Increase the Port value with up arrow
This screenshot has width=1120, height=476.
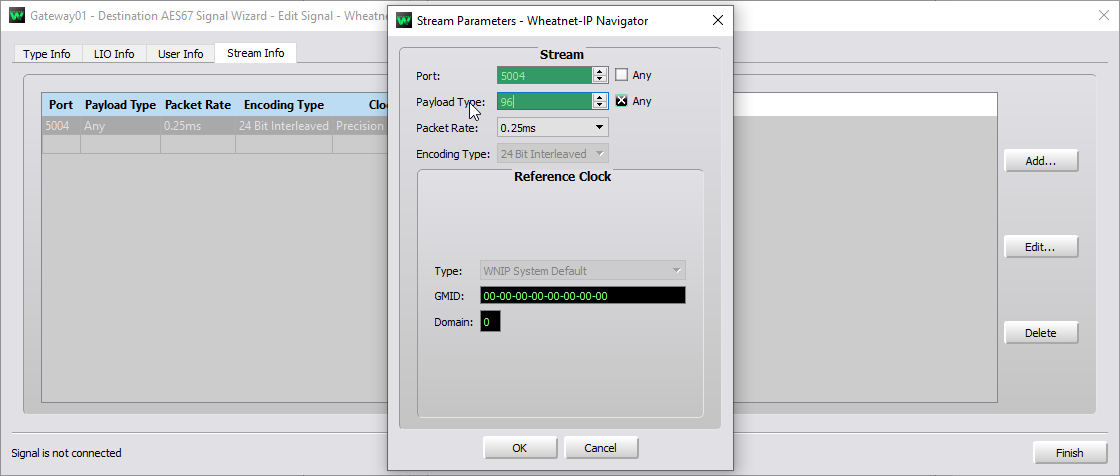pyautogui.click(x=600, y=71)
